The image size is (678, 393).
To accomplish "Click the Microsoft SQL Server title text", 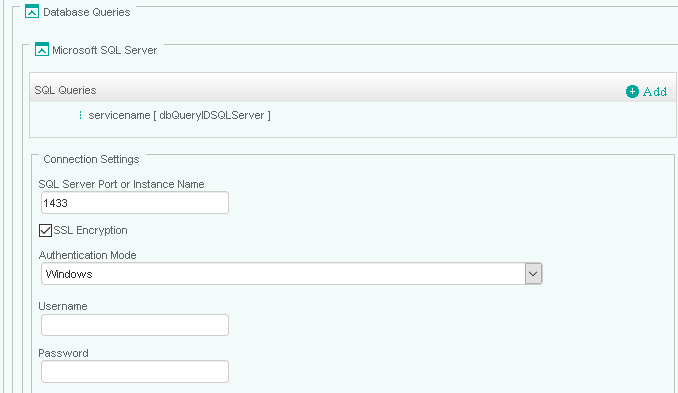I will coord(105,50).
